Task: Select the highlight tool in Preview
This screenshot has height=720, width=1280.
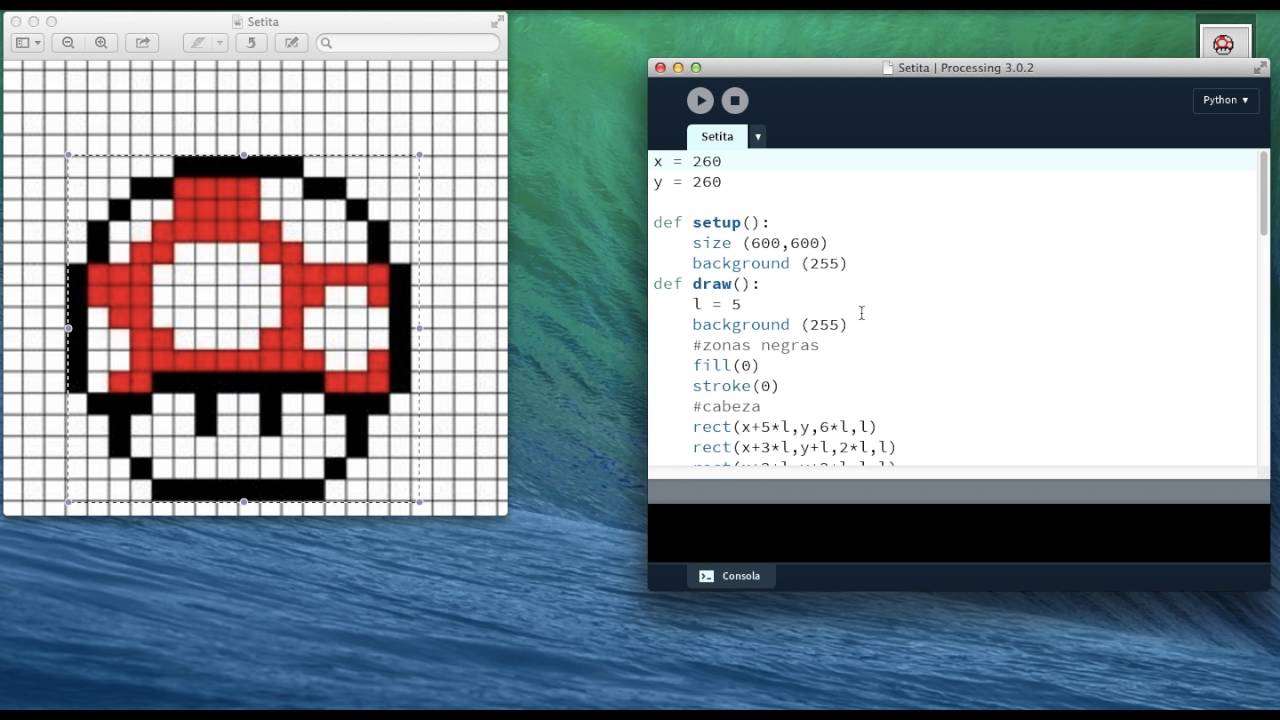Action: click(x=198, y=43)
